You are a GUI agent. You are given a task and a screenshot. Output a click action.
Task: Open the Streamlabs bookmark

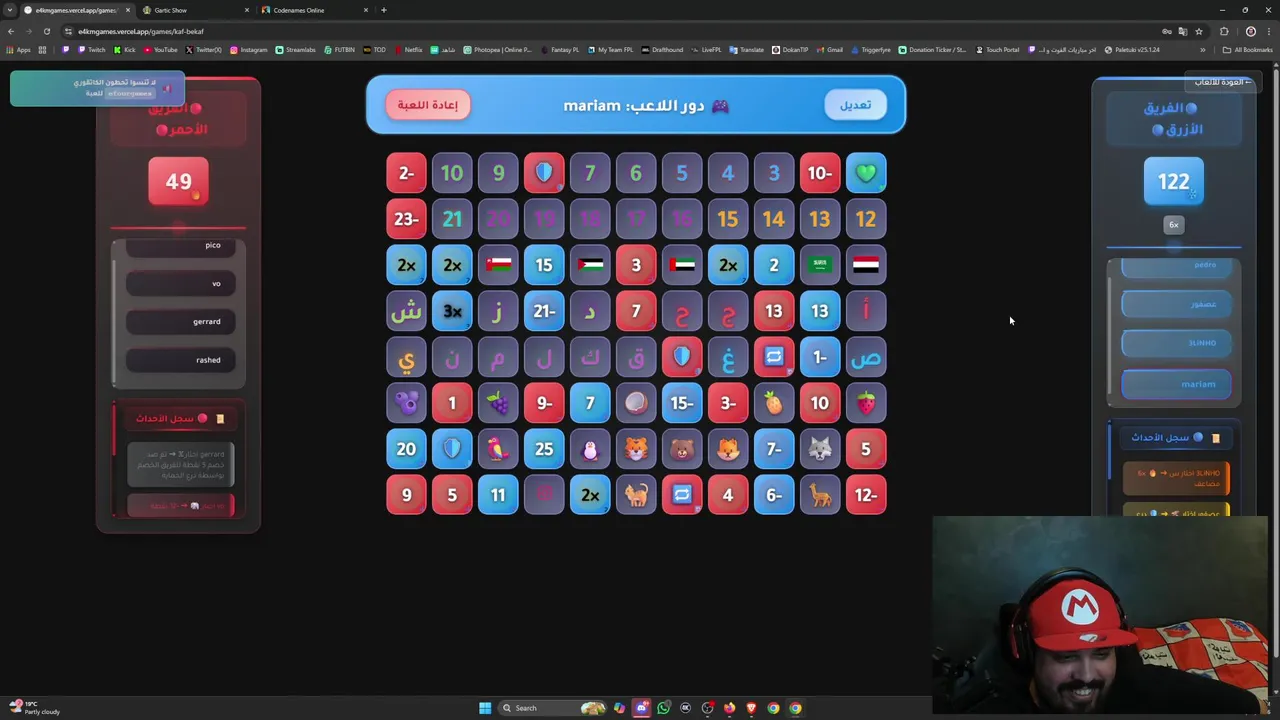[x=295, y=49]
